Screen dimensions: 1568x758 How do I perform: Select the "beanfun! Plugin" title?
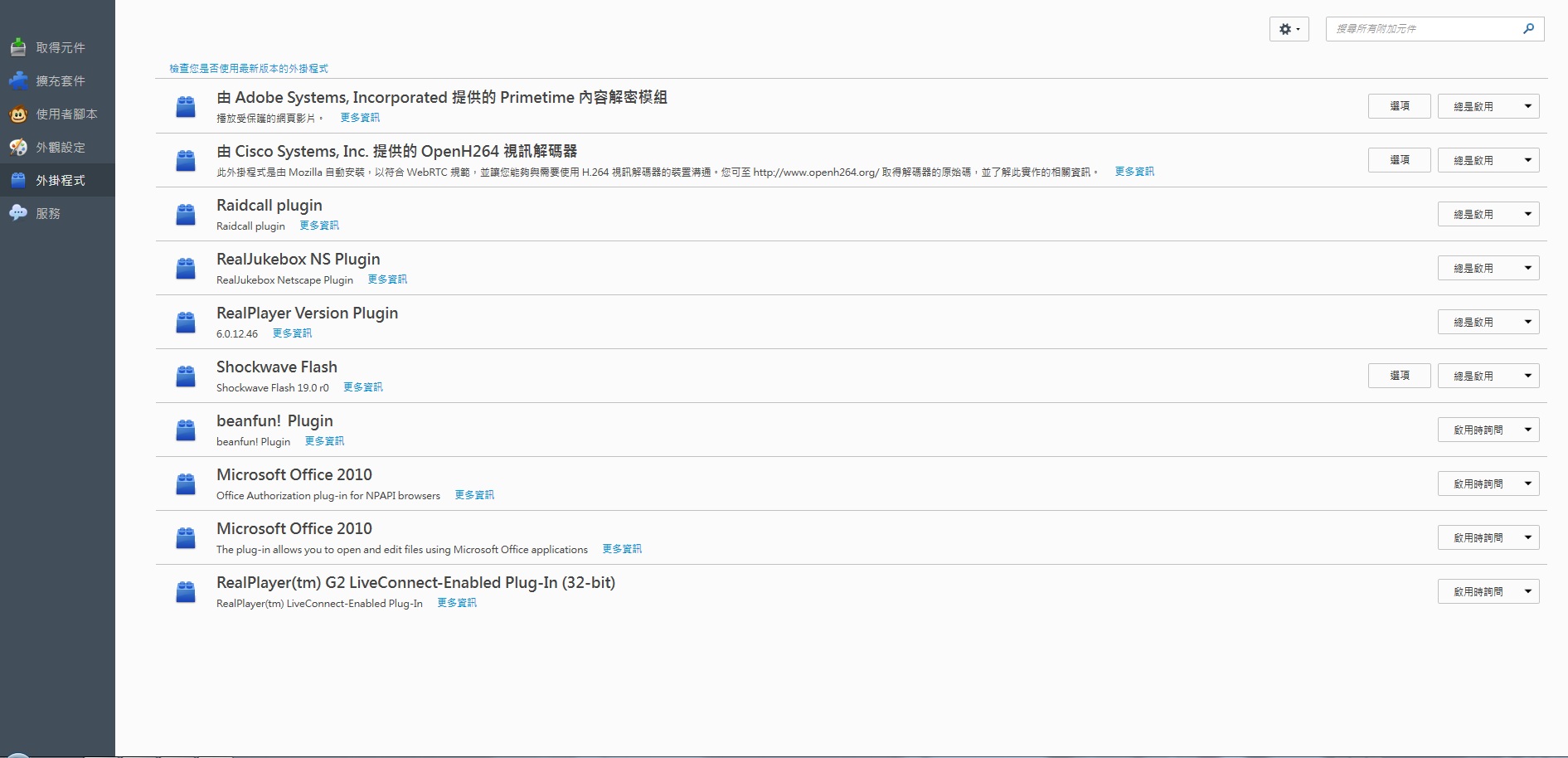274,420
